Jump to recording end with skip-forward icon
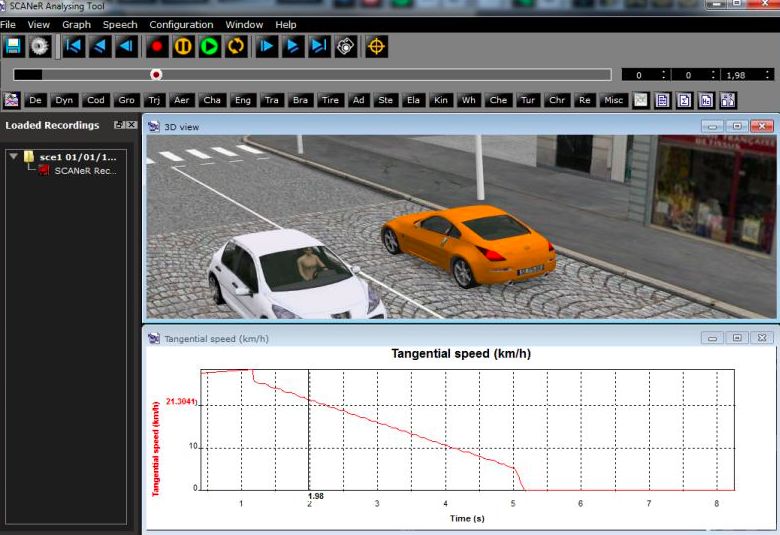This screenshot has height=535, width=780. pos(319,46)
